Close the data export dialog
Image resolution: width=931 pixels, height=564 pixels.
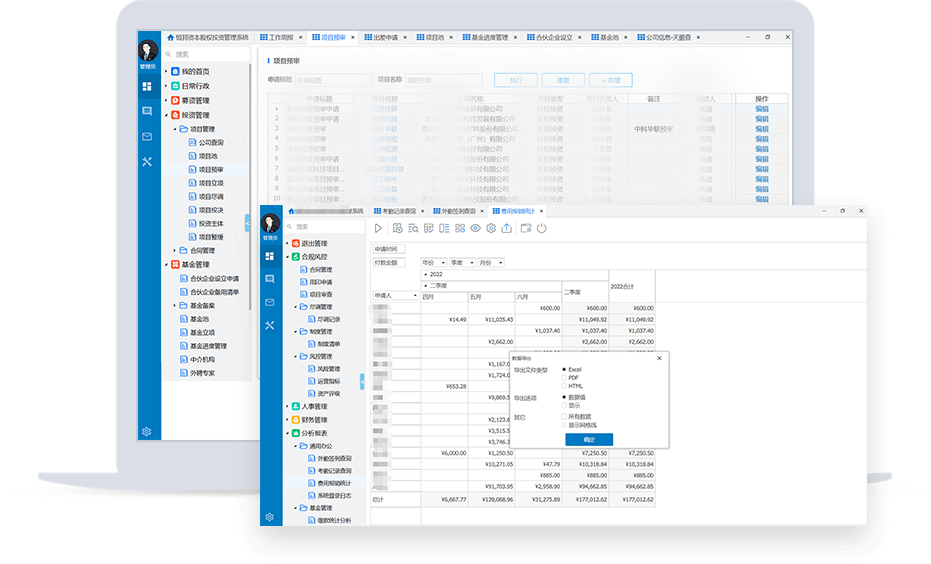tap(659, 359)
